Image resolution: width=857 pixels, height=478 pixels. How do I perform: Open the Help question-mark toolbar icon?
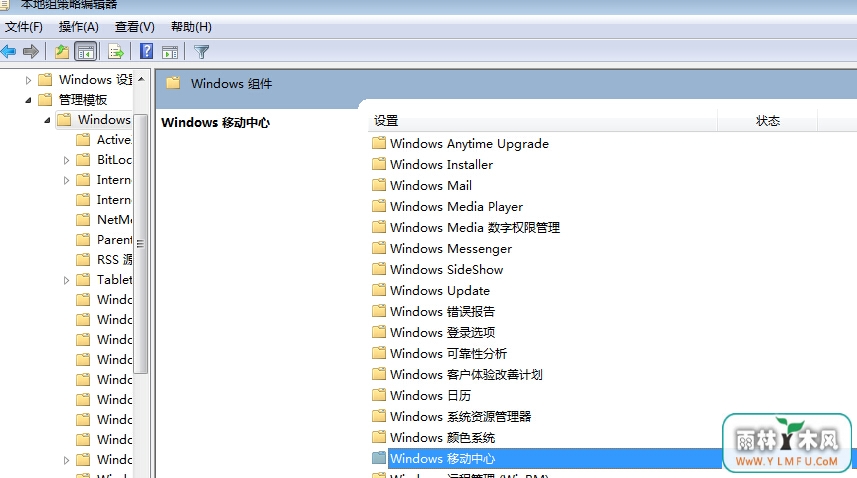click(146, 51)
